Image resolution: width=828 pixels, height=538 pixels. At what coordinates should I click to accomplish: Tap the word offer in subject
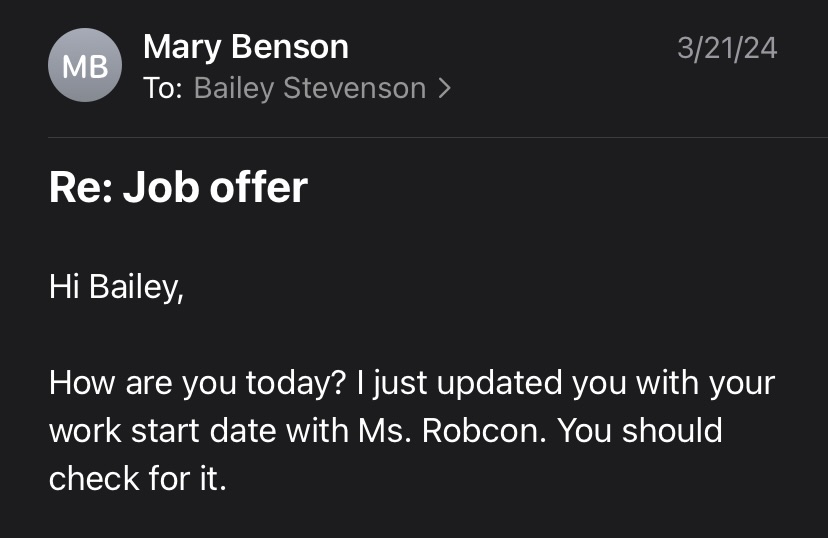pos(259,187)
